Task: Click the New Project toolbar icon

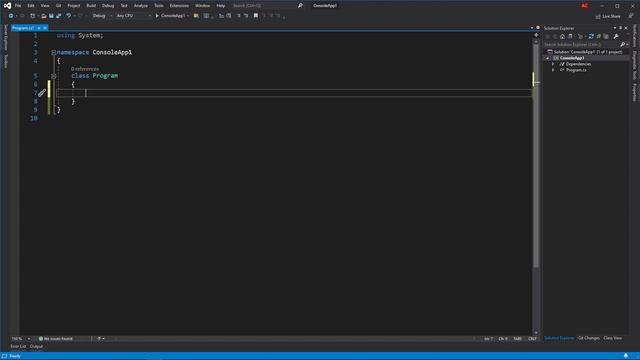Action: 33,16
